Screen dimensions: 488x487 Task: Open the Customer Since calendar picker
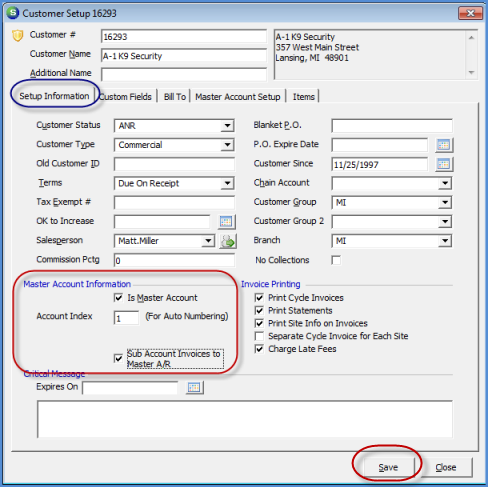444,164
